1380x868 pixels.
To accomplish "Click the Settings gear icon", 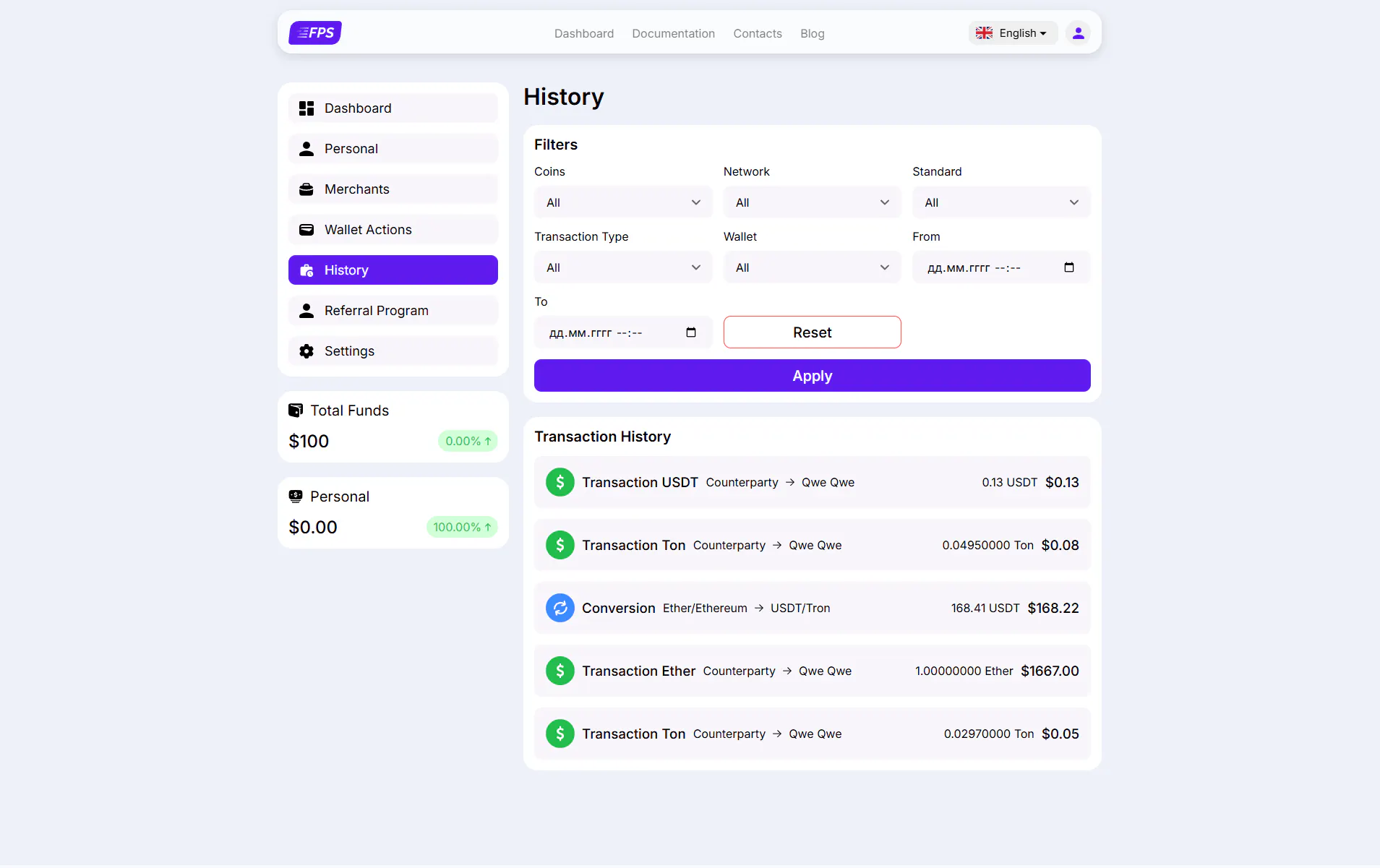I will click(x=307, y=351).
